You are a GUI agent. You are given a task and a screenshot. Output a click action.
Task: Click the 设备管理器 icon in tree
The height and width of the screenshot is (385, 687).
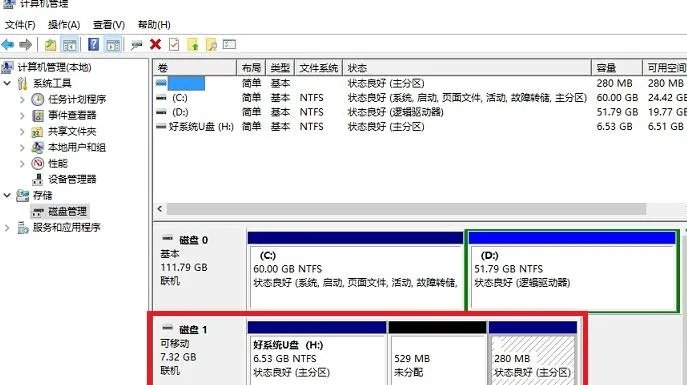point(38,179)
